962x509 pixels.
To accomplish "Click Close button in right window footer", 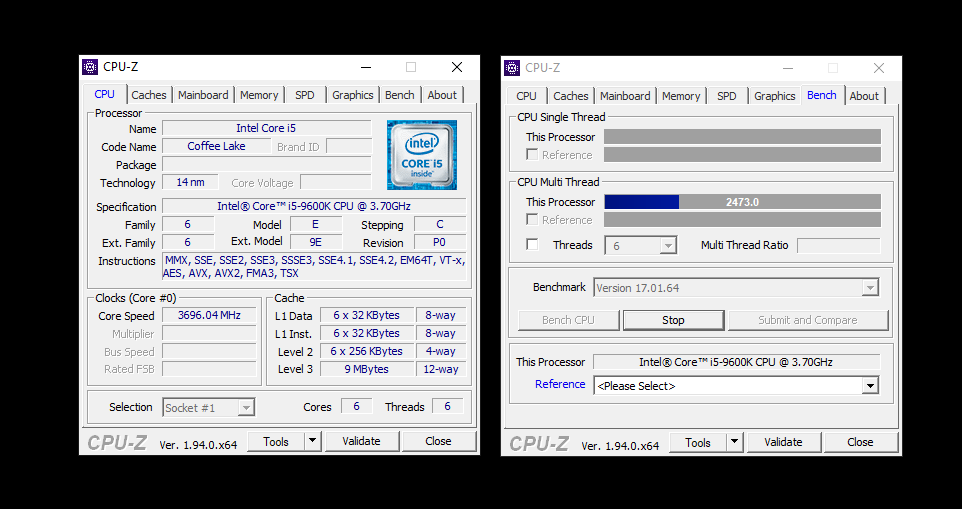I will coord(860,442).
